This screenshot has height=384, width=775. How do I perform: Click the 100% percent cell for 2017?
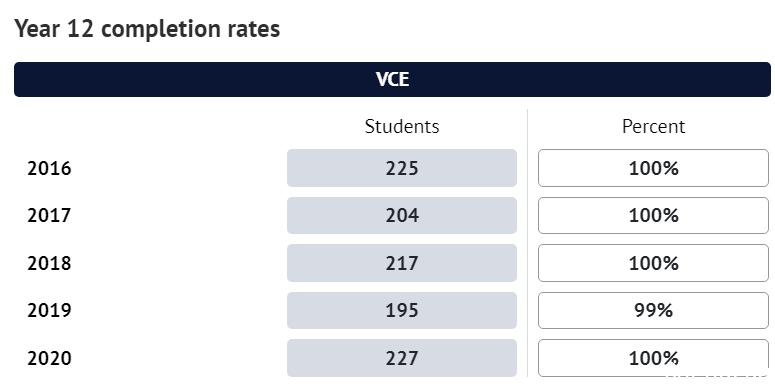(x=653, y=215)
